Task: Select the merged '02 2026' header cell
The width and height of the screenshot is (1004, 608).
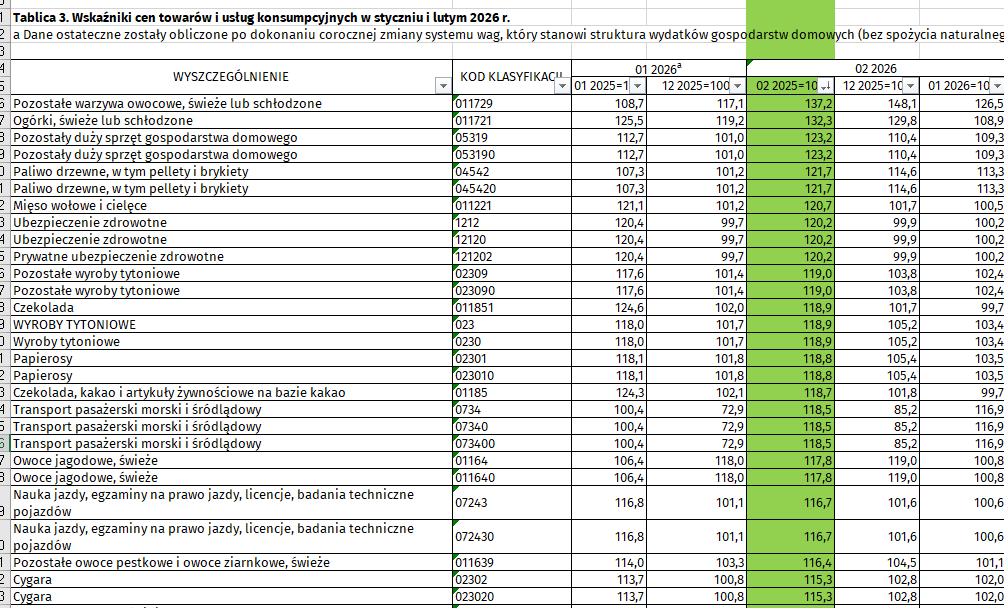Action: coord(875,69)
